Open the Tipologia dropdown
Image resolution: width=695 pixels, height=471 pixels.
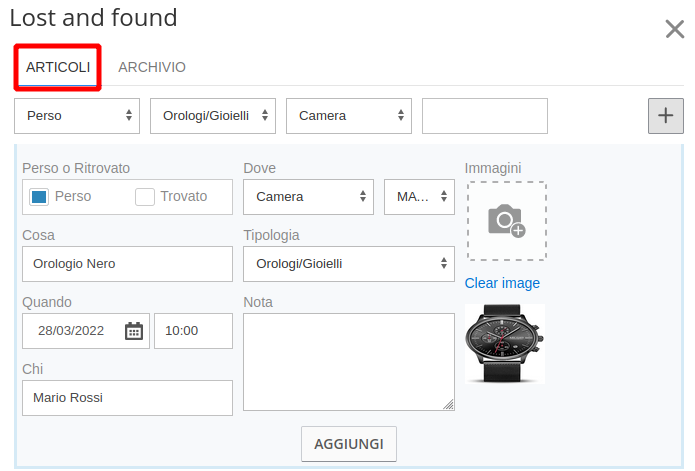(348, 264)
